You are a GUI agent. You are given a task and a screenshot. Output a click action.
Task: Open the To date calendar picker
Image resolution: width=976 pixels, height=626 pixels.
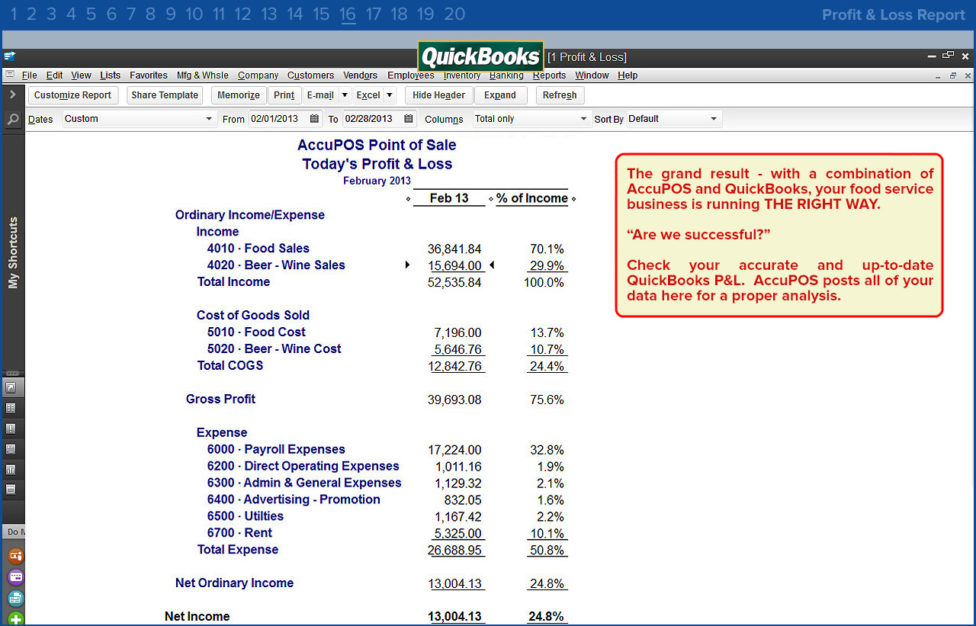pyautogui.click(x=408, y=118)
